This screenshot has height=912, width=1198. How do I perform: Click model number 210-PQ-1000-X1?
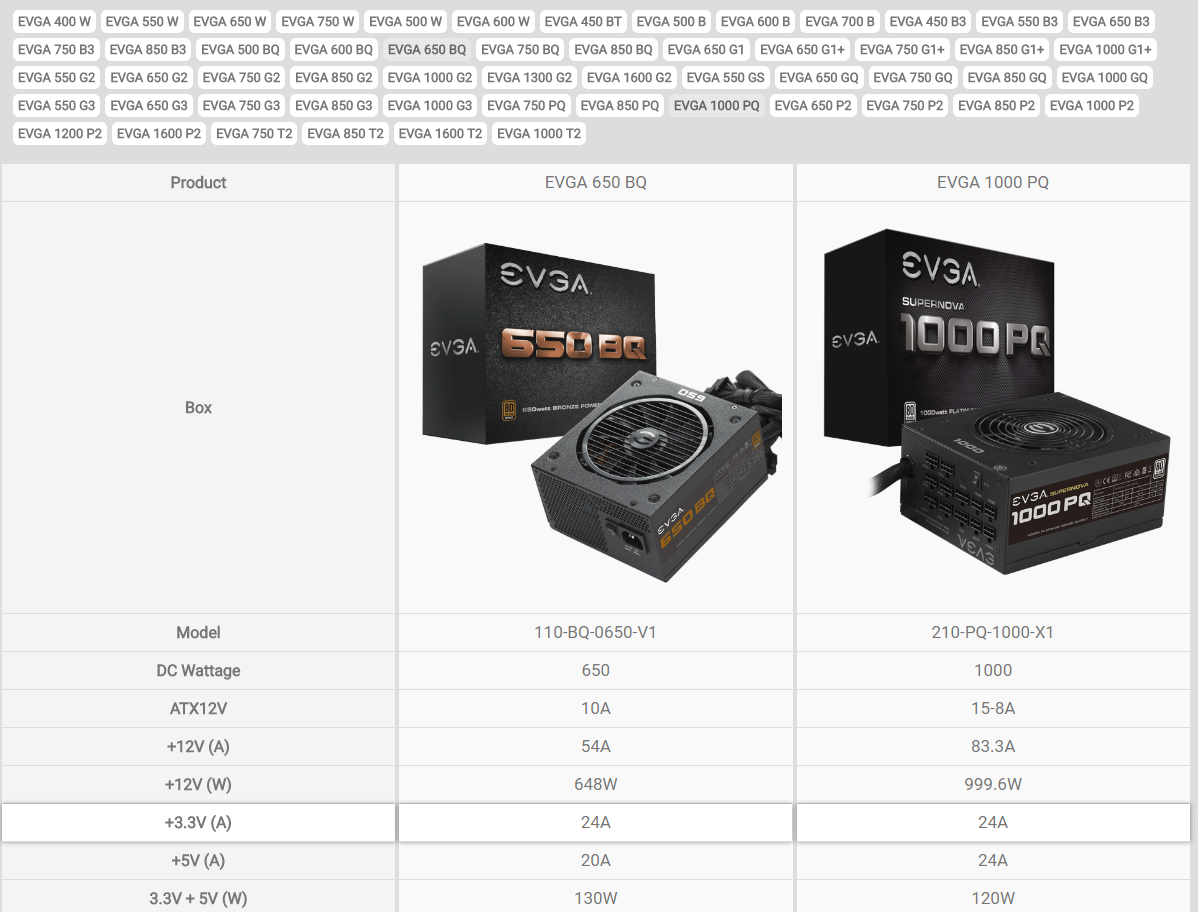coord(992,632)
